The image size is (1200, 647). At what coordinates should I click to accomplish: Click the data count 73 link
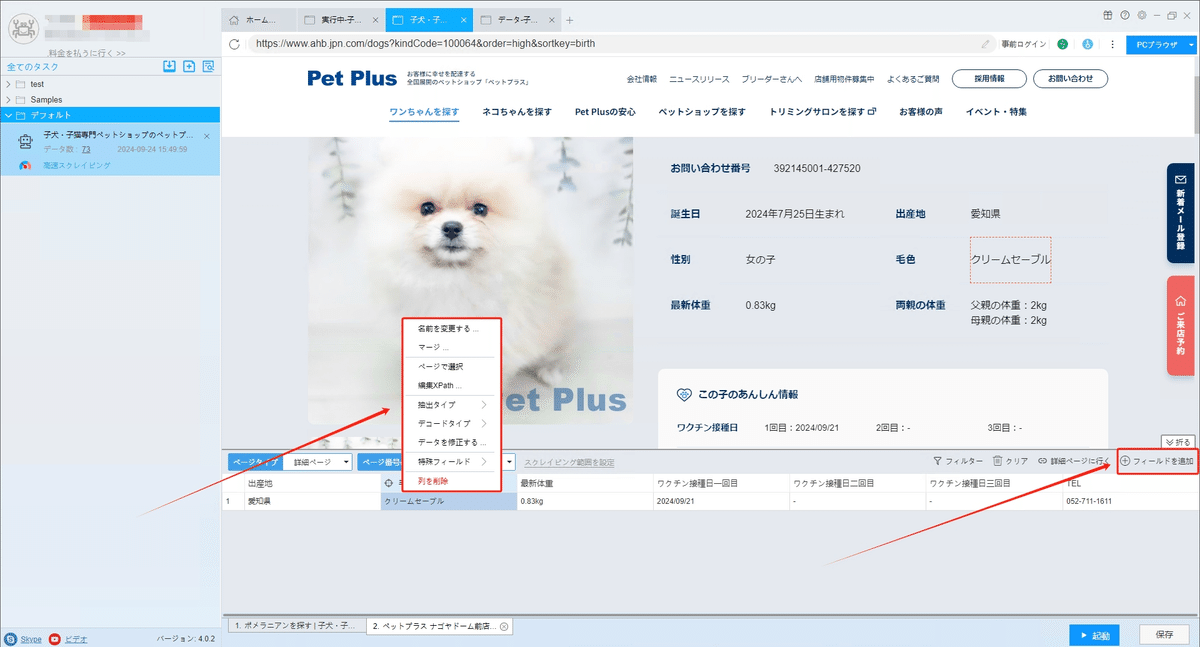[x=86, y=149]
